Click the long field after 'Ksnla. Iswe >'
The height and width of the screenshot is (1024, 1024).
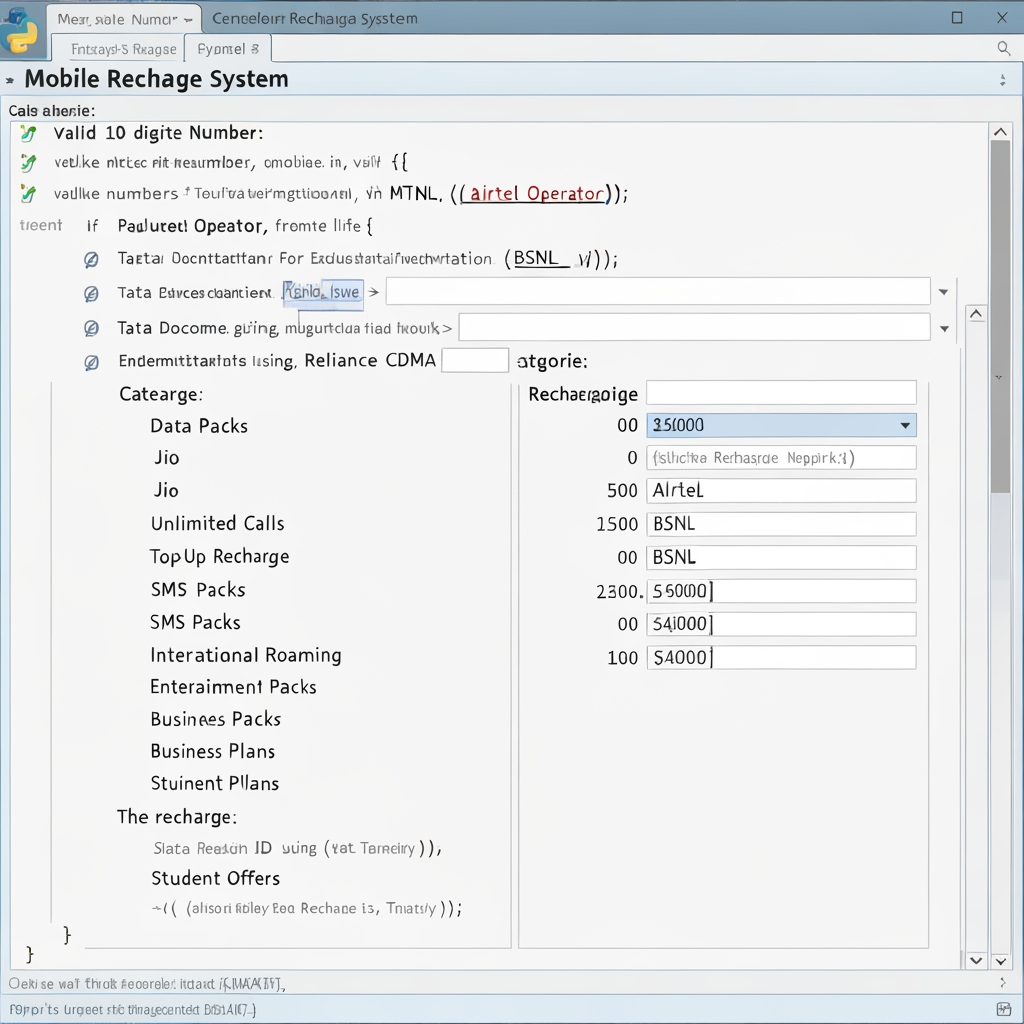tap(658, 291)
